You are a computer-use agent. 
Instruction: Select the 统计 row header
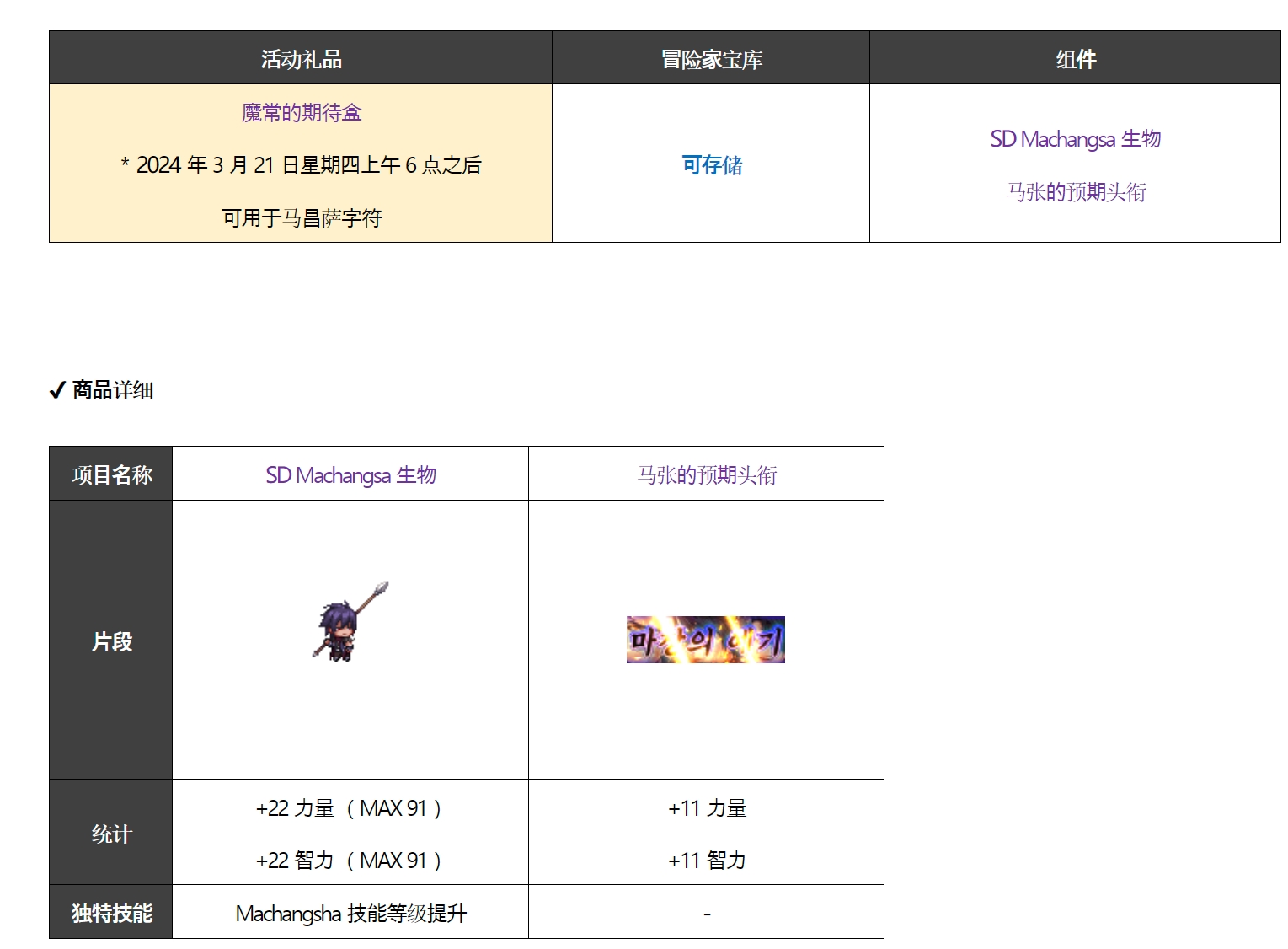111,832
